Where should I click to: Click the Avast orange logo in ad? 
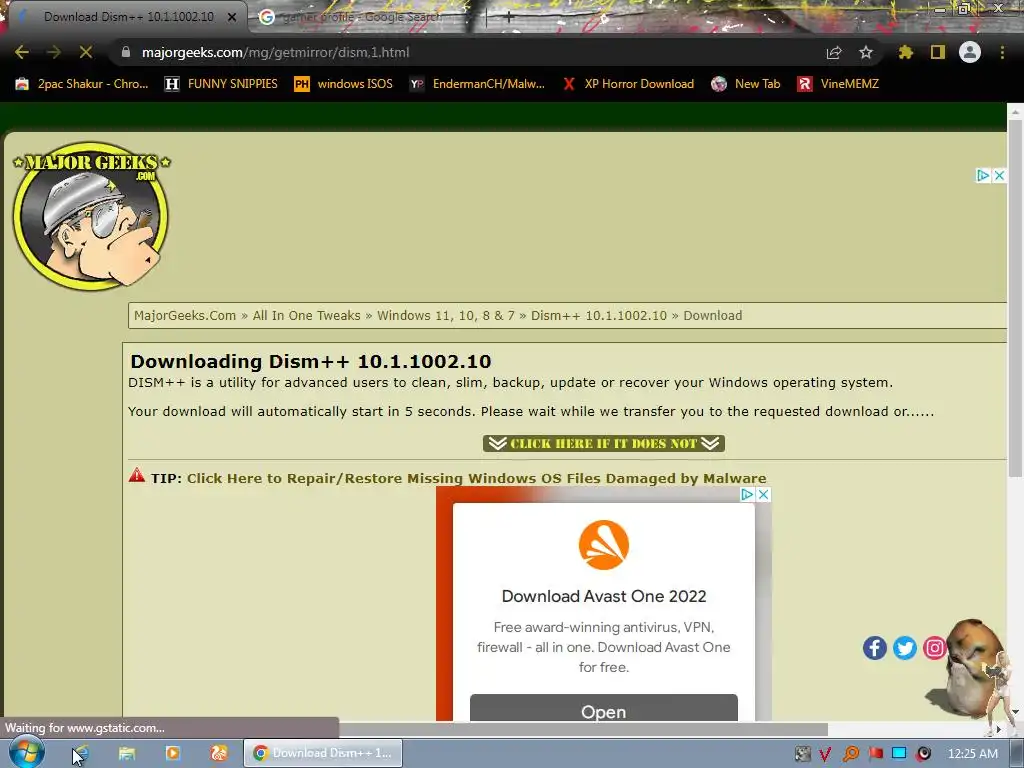[x=603, y=545]
